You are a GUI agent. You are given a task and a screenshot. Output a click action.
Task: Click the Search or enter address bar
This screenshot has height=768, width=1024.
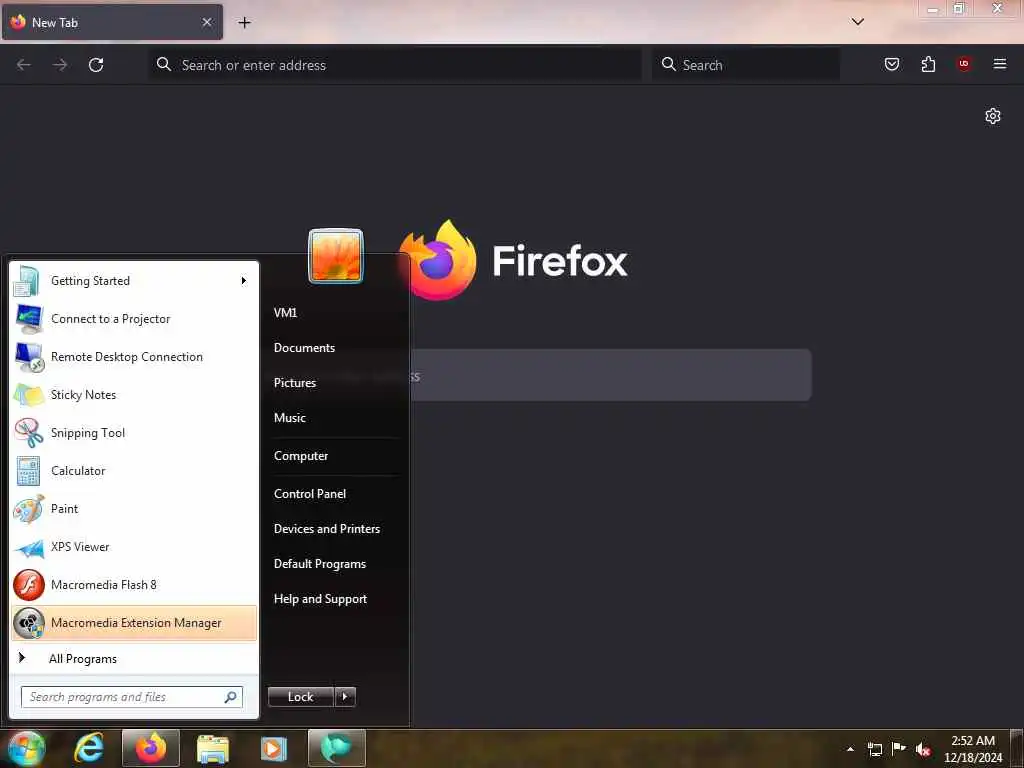coord(395,65)
